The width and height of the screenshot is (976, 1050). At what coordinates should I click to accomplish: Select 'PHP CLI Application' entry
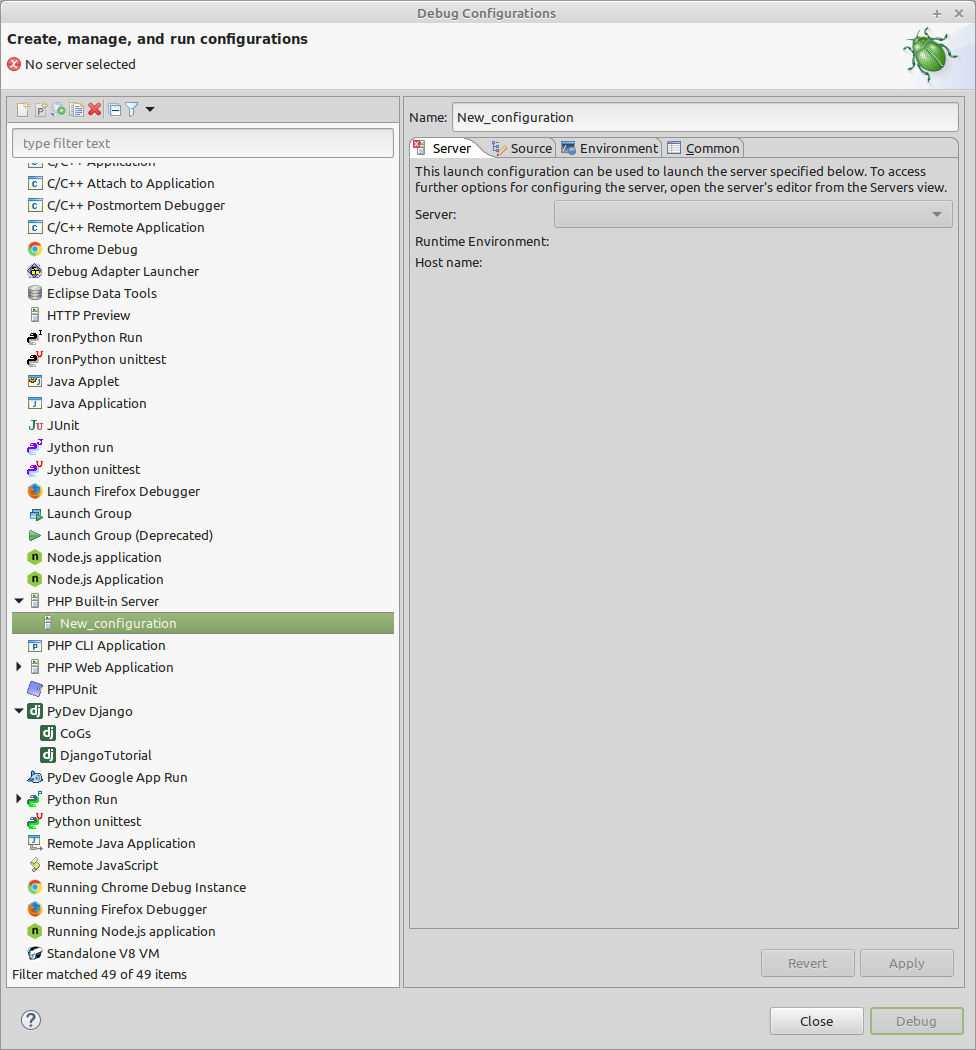click(x=107, y=645)
